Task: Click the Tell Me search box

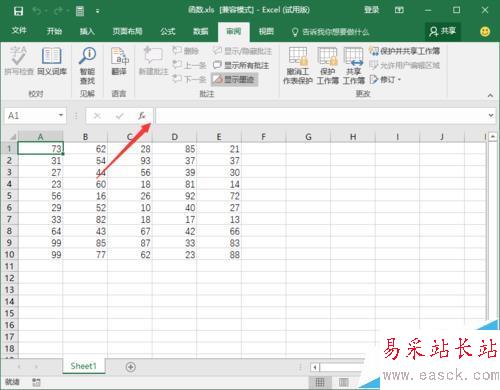Action: click(331, 32)
